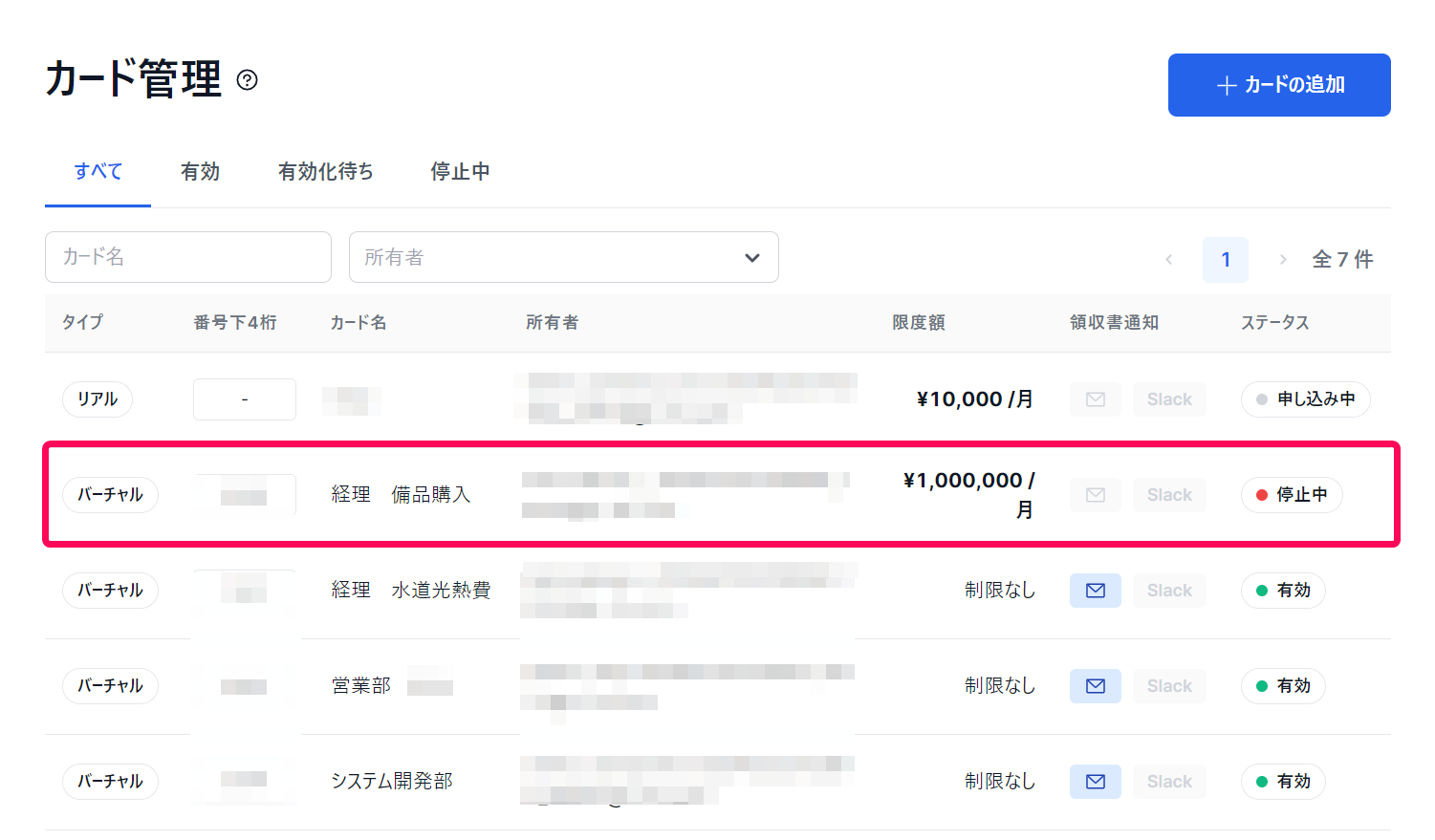Toggle Slack notification for 経理 水道光熱費
The width and height of the screenshot is (1435, 840).
pos(1169,591)
